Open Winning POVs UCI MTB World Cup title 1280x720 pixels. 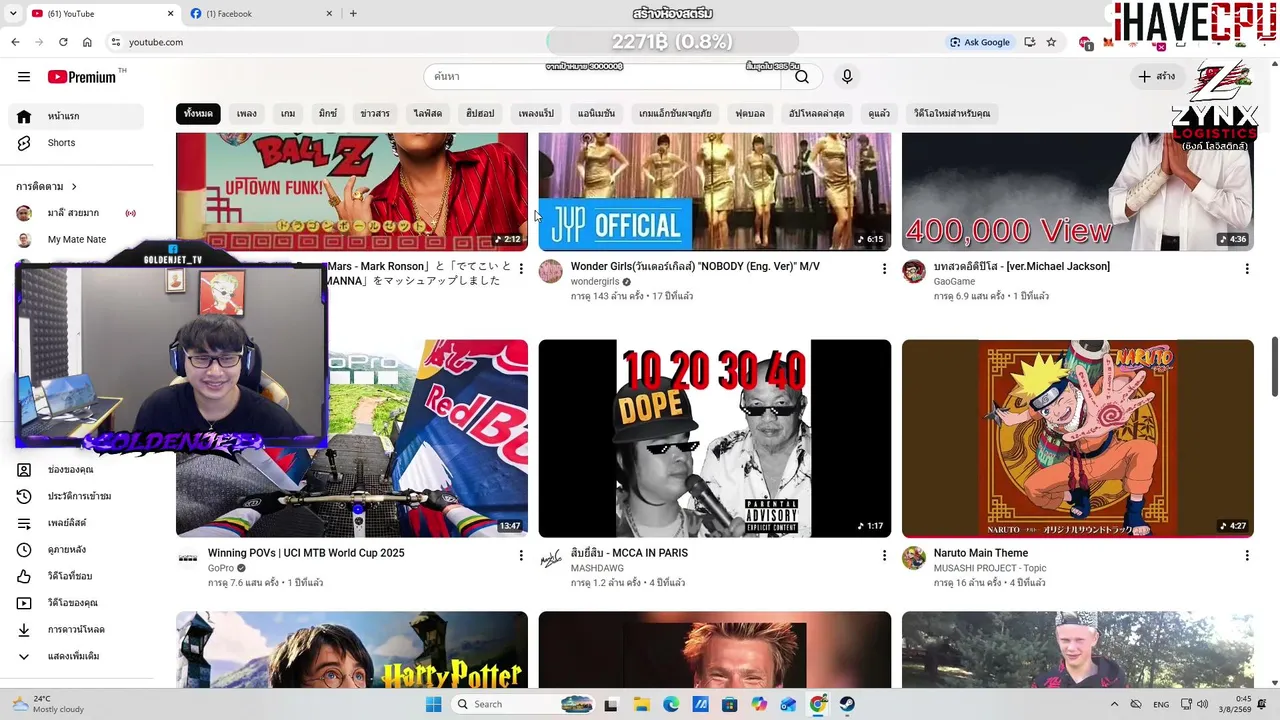coord(306,553)
